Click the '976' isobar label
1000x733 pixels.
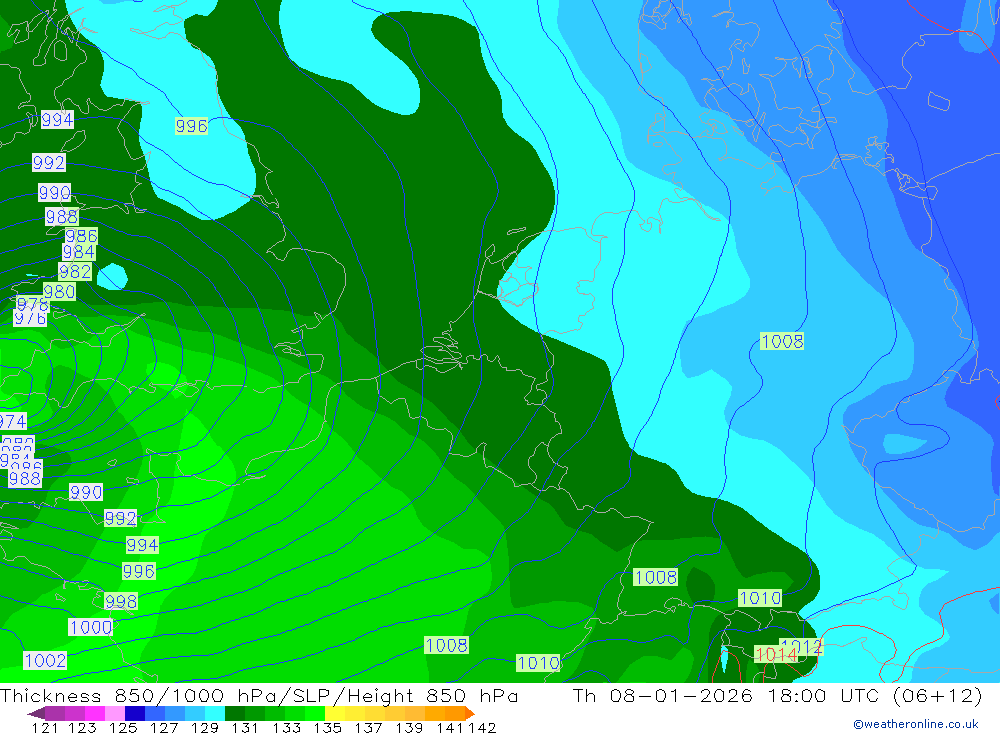pos(30,318)
